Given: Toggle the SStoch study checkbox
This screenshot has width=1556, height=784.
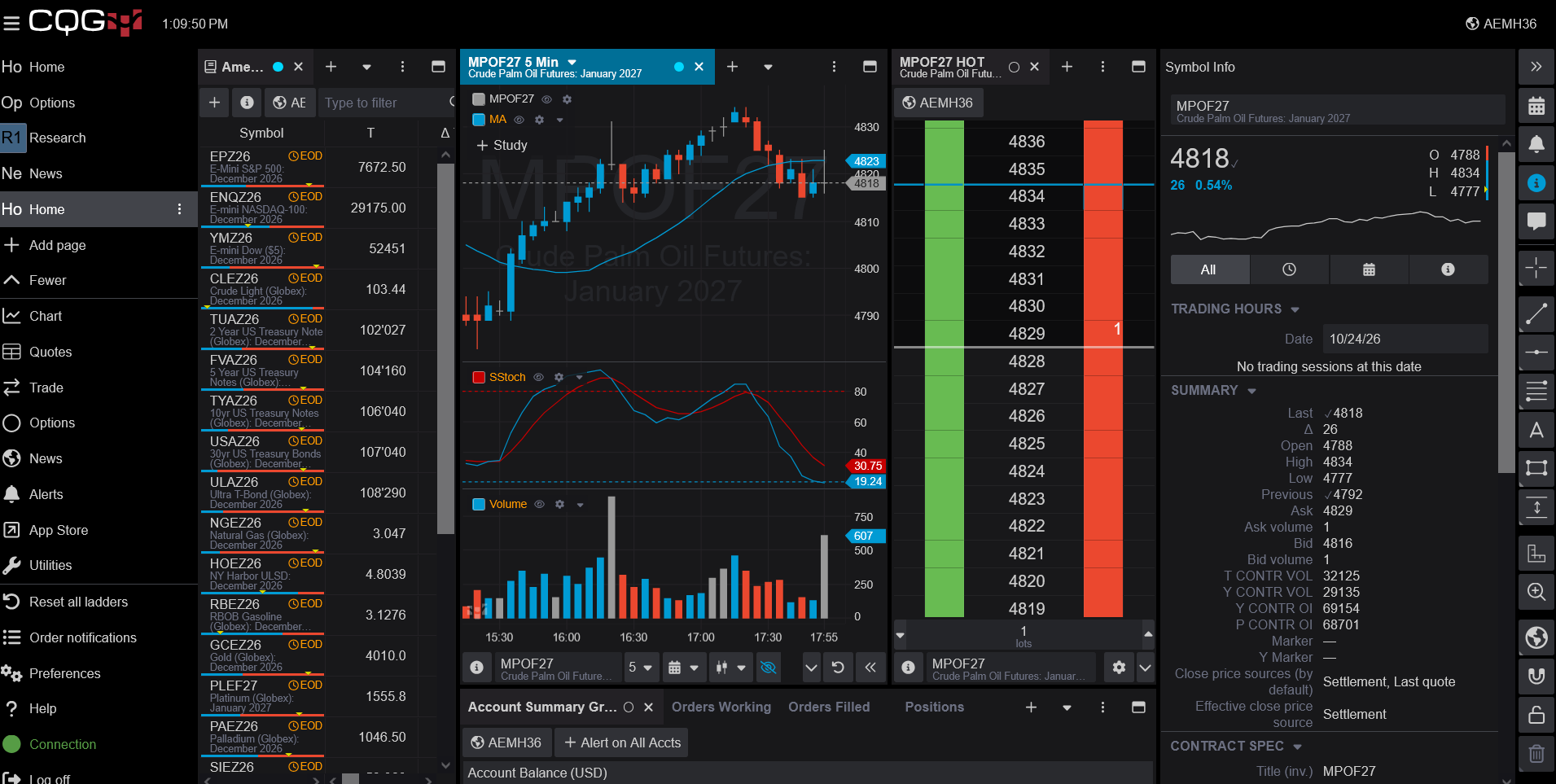Looking at the screenshot, I should point(479,378).
